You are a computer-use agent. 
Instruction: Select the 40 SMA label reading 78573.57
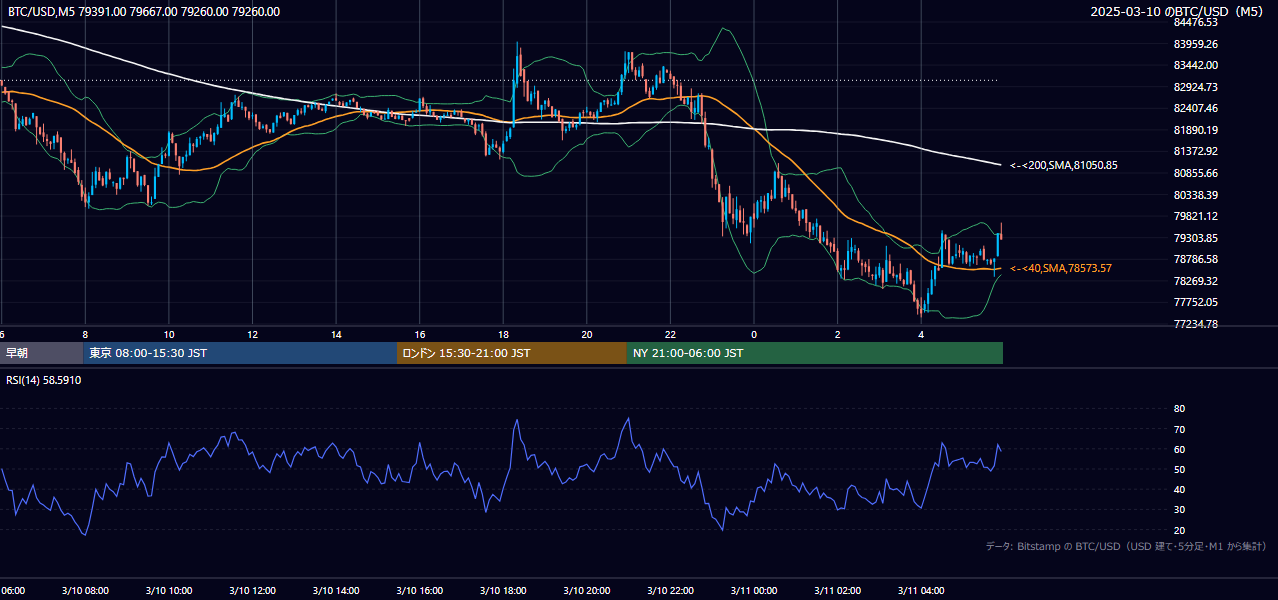coord(1061,268)
